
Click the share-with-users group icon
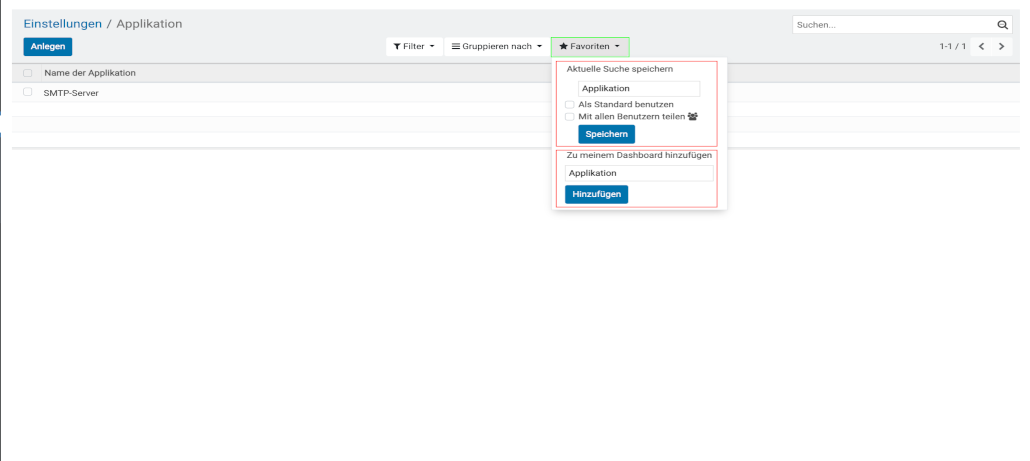(x=690, y=117)
